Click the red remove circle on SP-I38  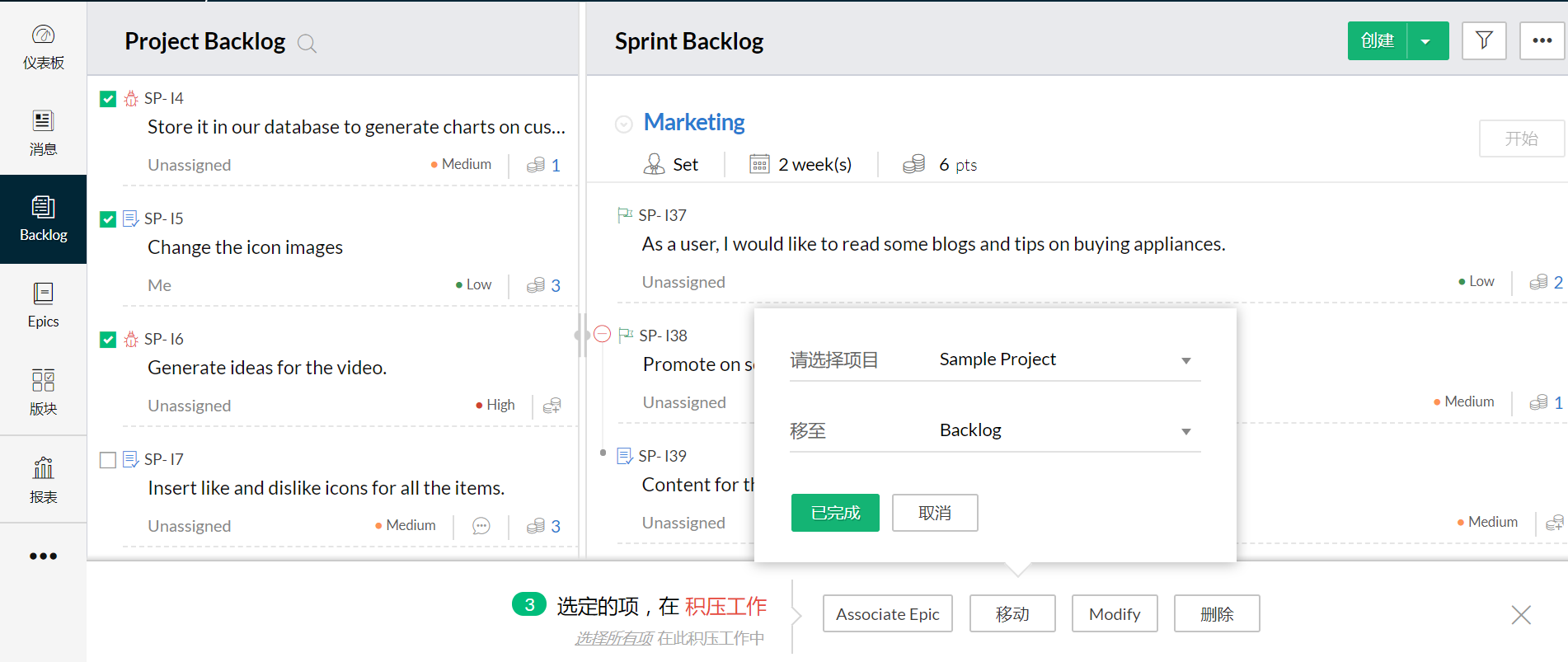pyautogui.click(x=603, y=334)
